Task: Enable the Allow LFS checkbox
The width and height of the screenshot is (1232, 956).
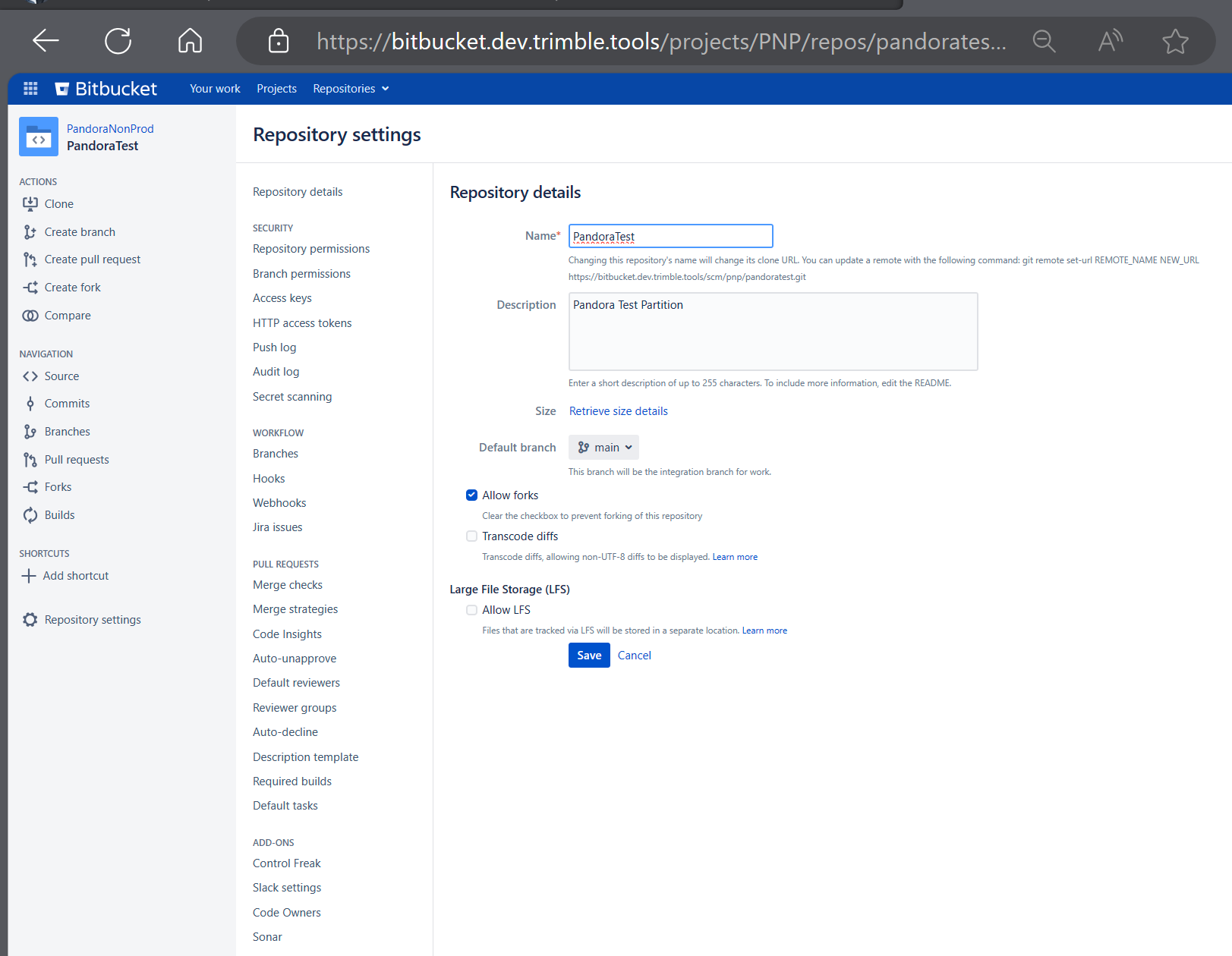Action: point(471,610)
